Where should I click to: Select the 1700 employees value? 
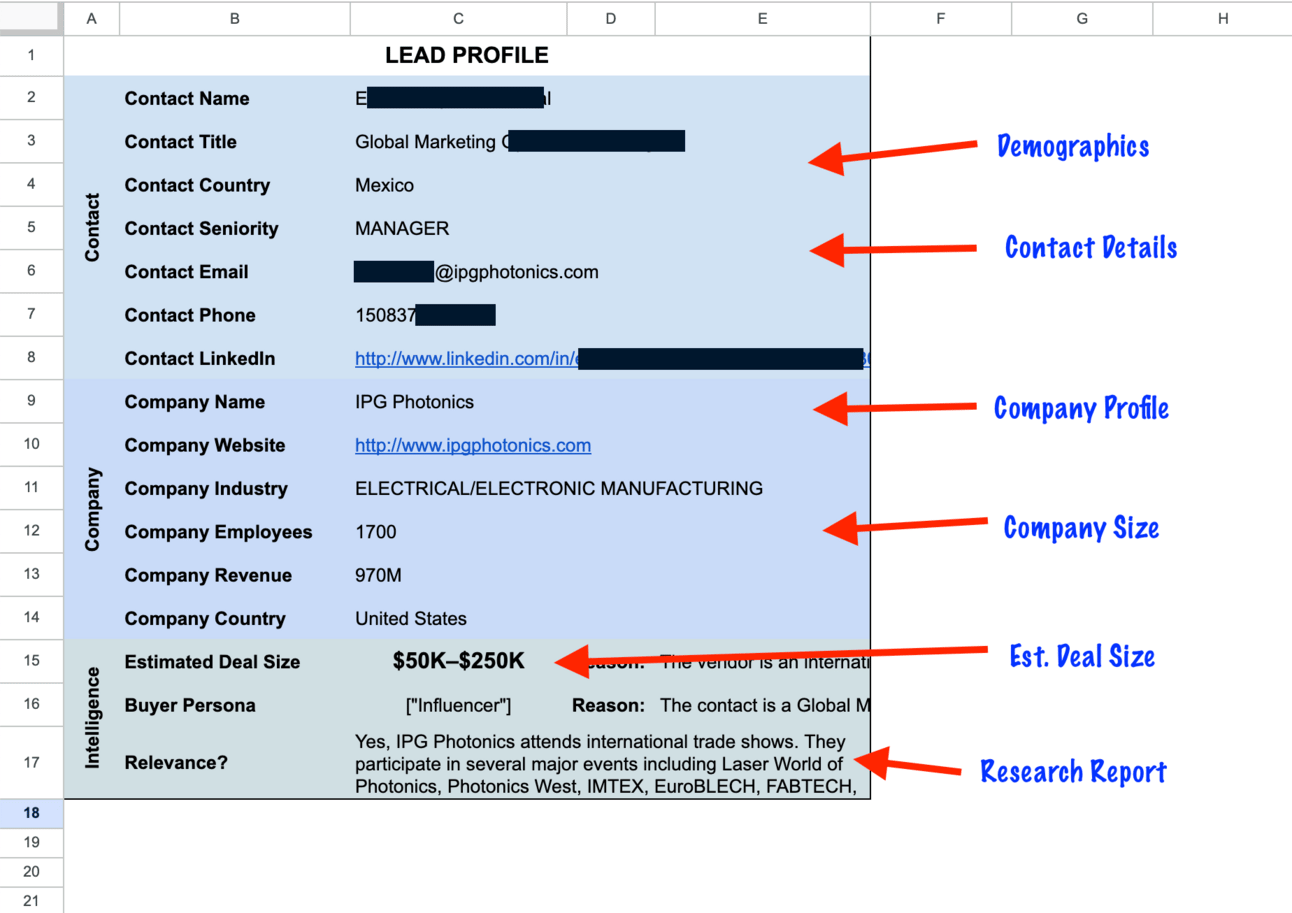(376, 532)
